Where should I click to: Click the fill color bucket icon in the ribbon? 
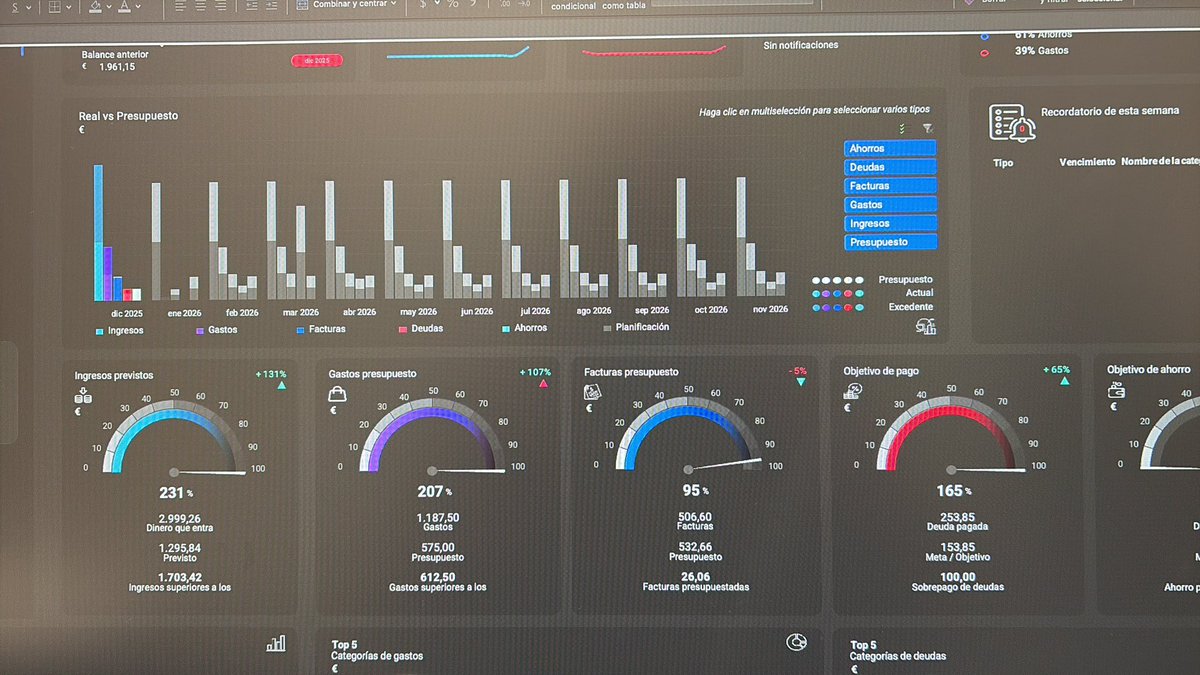(94, 5)
